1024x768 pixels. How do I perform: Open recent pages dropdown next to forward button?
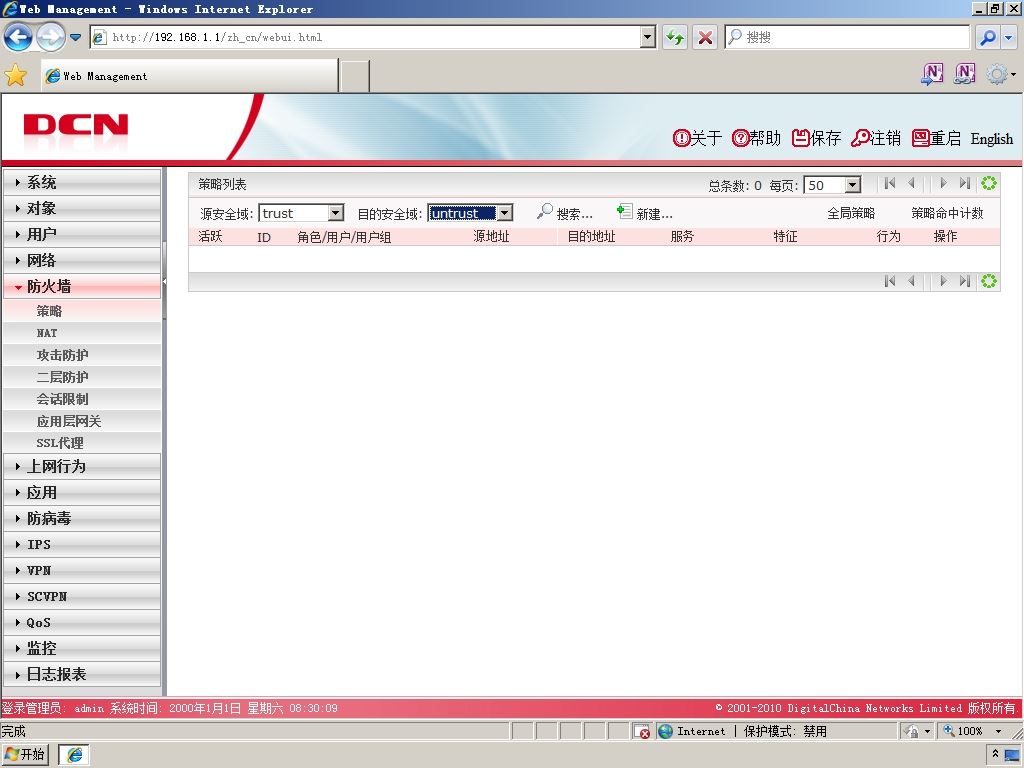click(x=76, y=37)
